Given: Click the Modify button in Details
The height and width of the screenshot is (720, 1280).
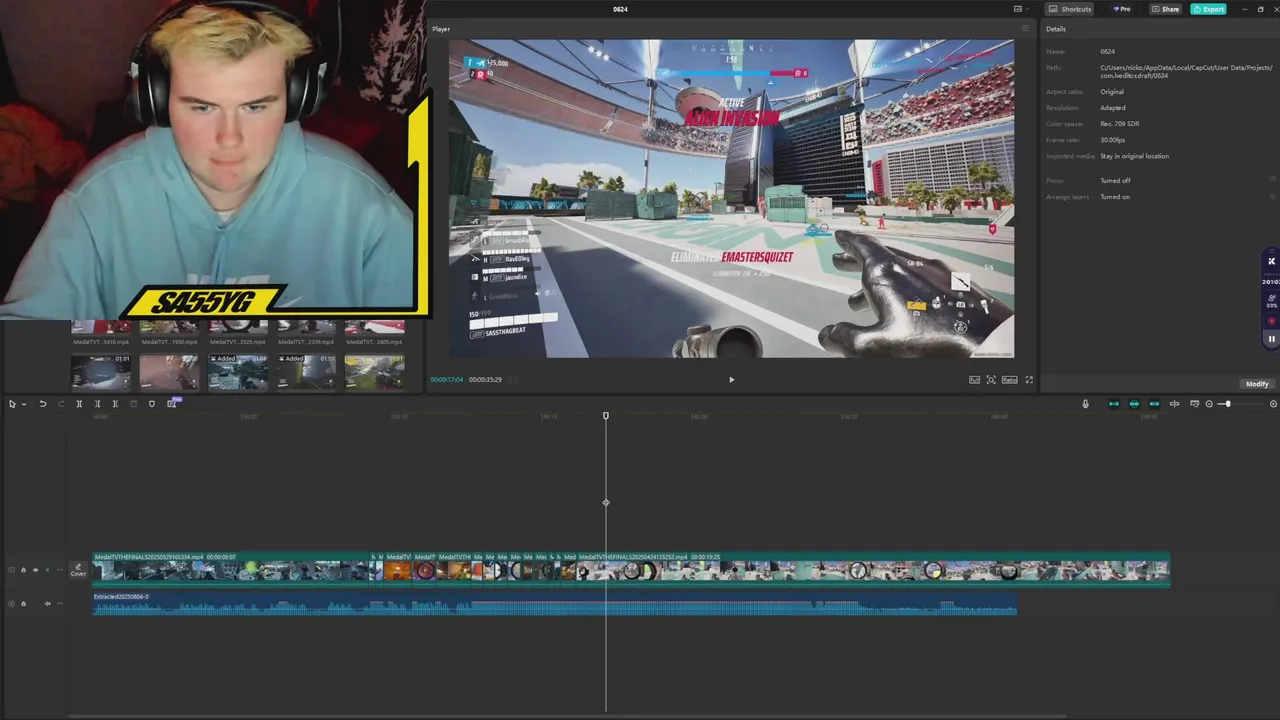Looking at the screenshot, I should click(x=1257, y=384).
